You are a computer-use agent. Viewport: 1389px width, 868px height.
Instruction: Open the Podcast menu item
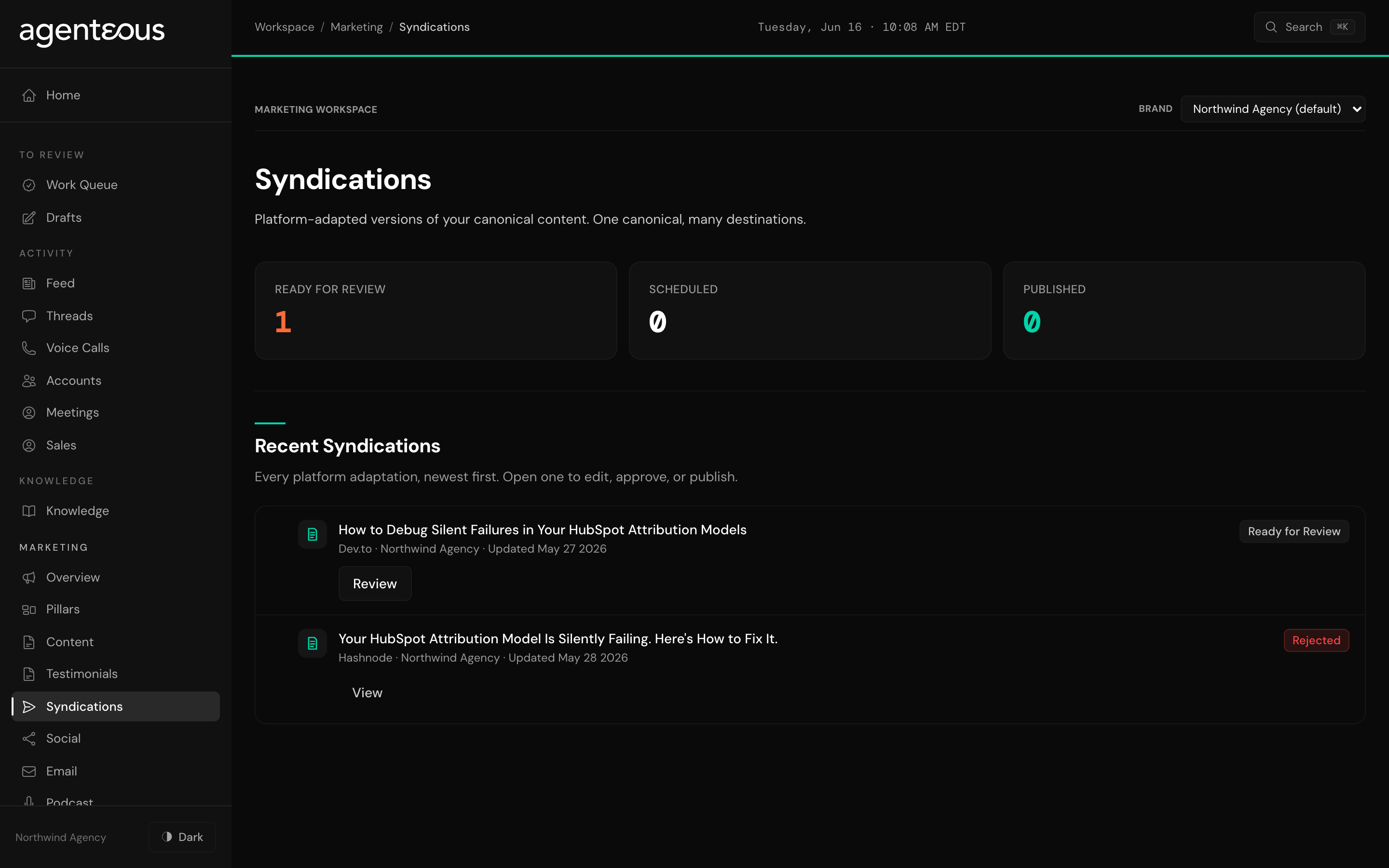point(115,800)
